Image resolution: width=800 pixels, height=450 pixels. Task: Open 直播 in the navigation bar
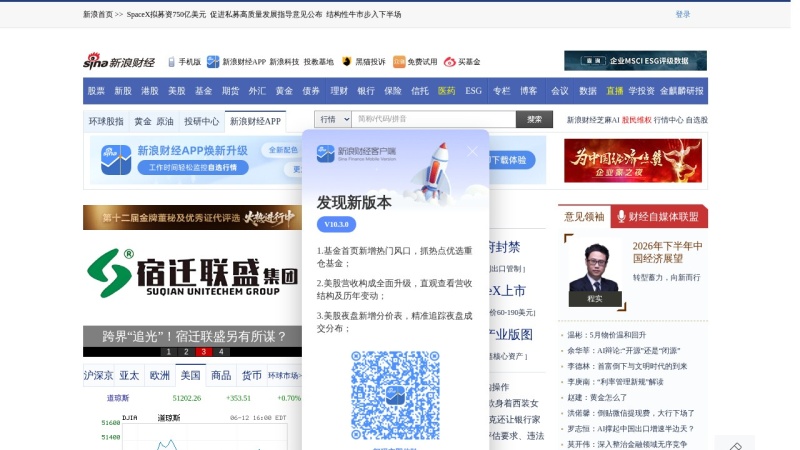(615, 91)
